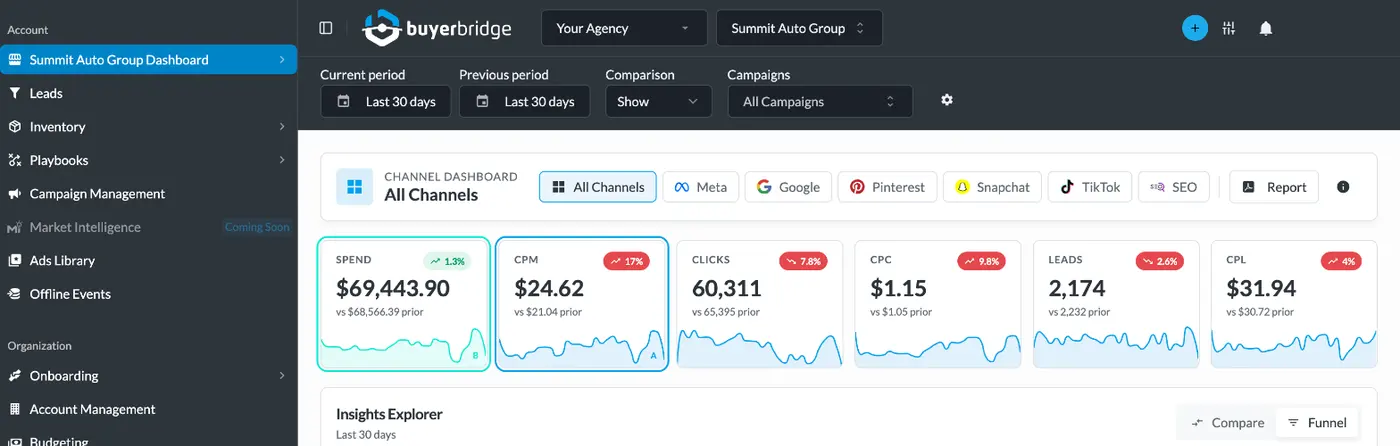Switch Insights Explorer to Funnel mode
The height and width of the screenshot is (446, 1400).
(1317, 423)
